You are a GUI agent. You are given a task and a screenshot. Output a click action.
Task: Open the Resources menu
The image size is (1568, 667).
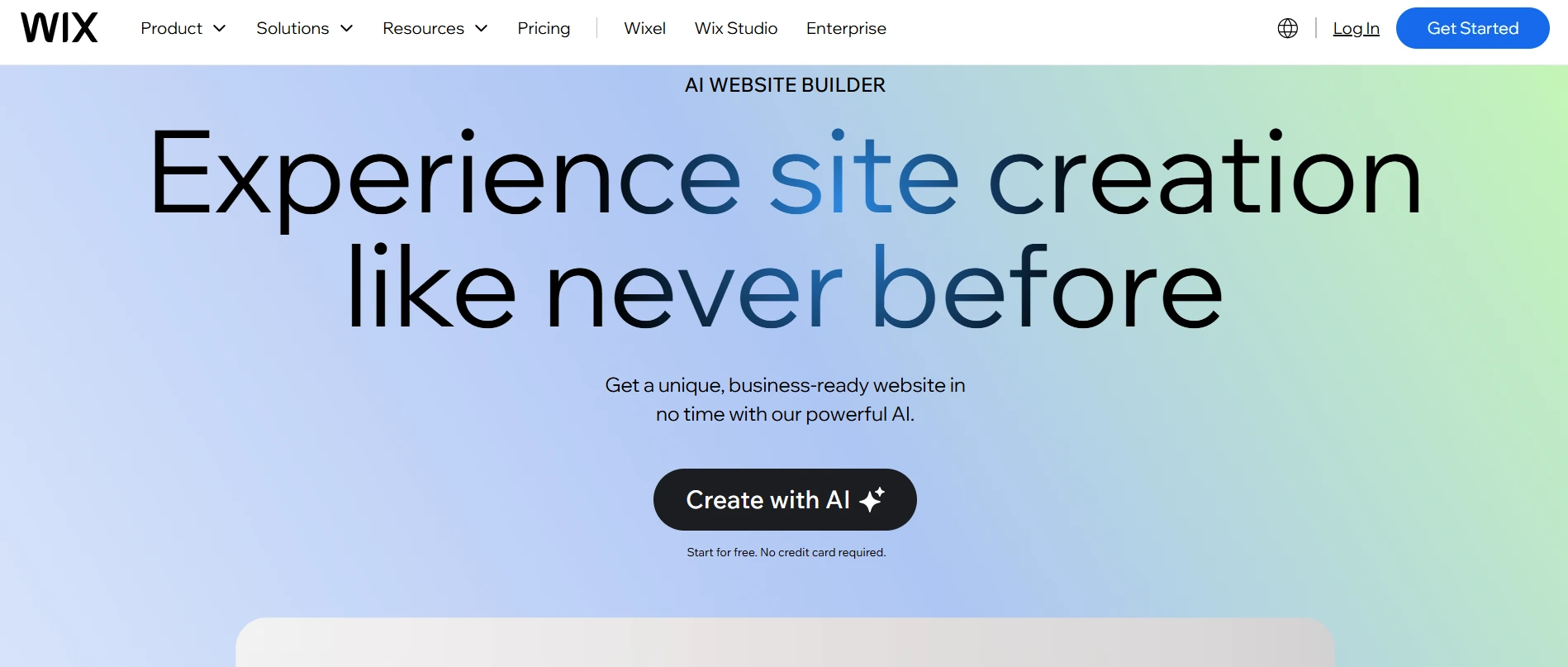(435, 28)
